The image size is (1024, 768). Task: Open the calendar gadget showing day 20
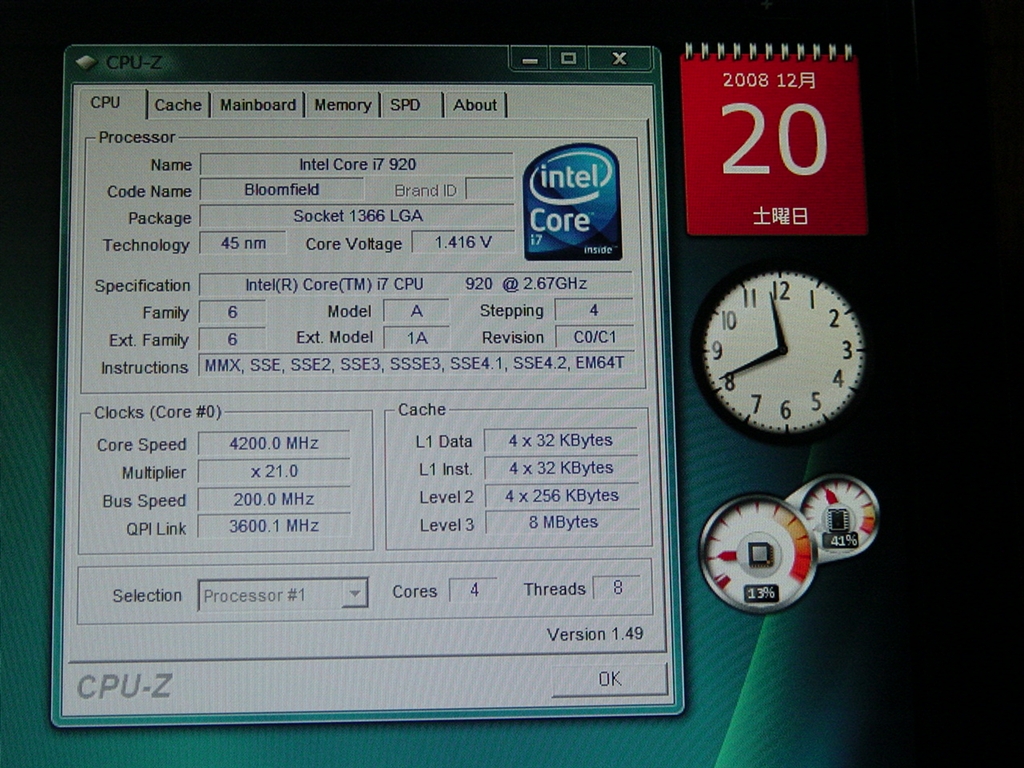tap(774, 140)
